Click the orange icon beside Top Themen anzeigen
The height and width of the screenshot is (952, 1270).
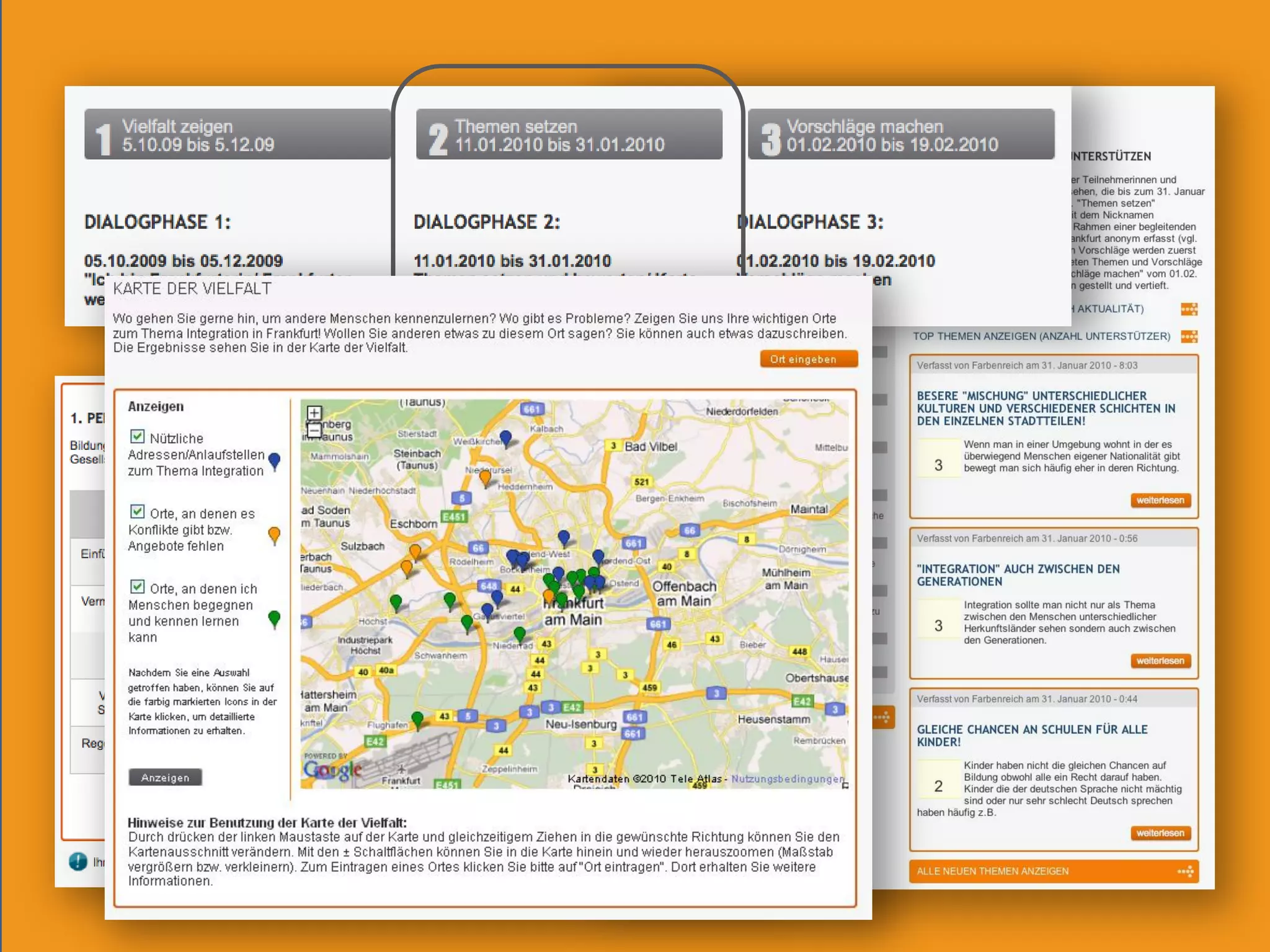click(x=1189, y=337)
